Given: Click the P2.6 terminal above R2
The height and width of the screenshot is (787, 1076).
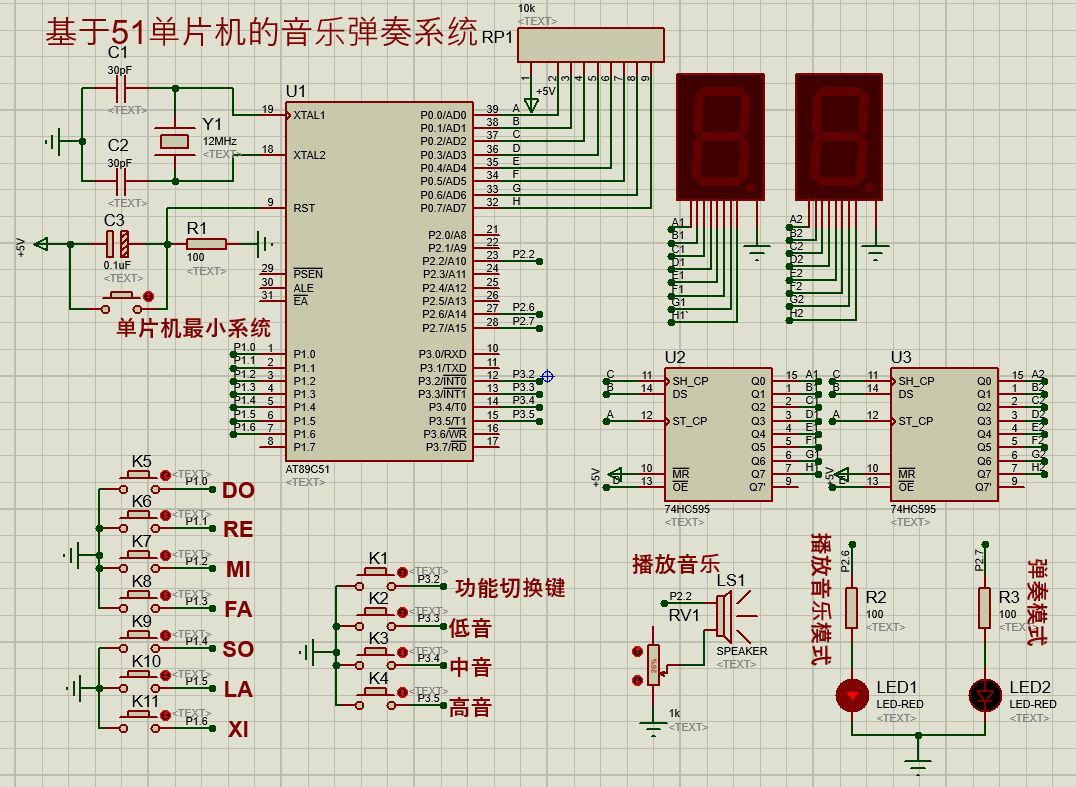Looking at the screenshot, I should pos(852,545).
